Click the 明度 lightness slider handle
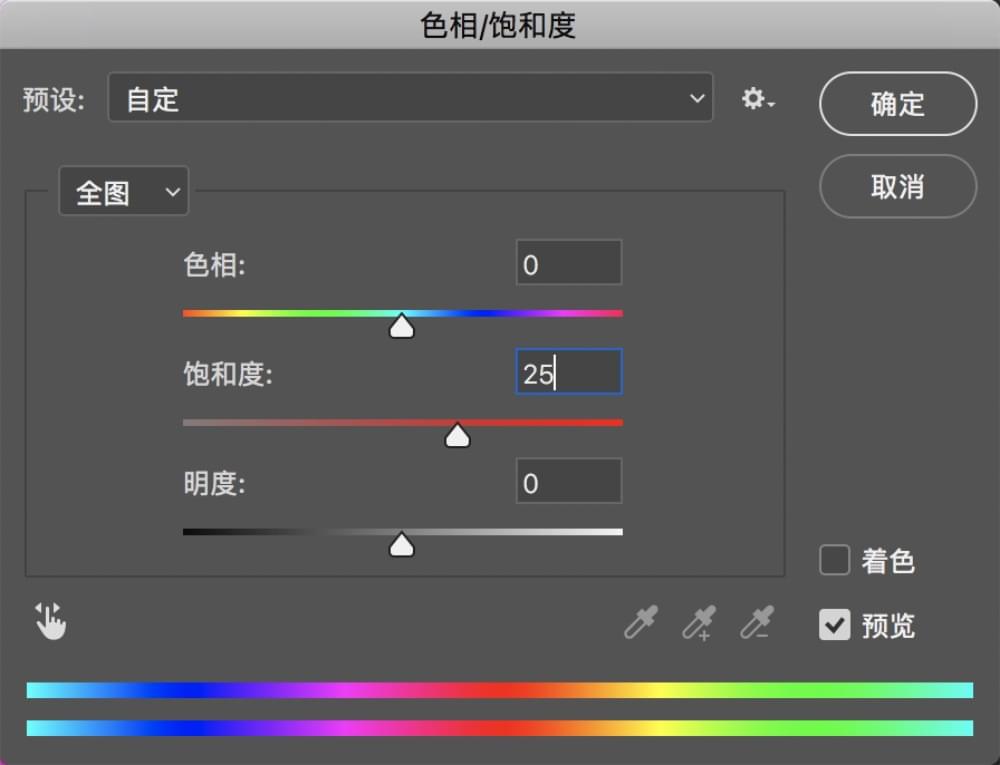The width and height of the screenshot is (1000, 765). [402, 544]
